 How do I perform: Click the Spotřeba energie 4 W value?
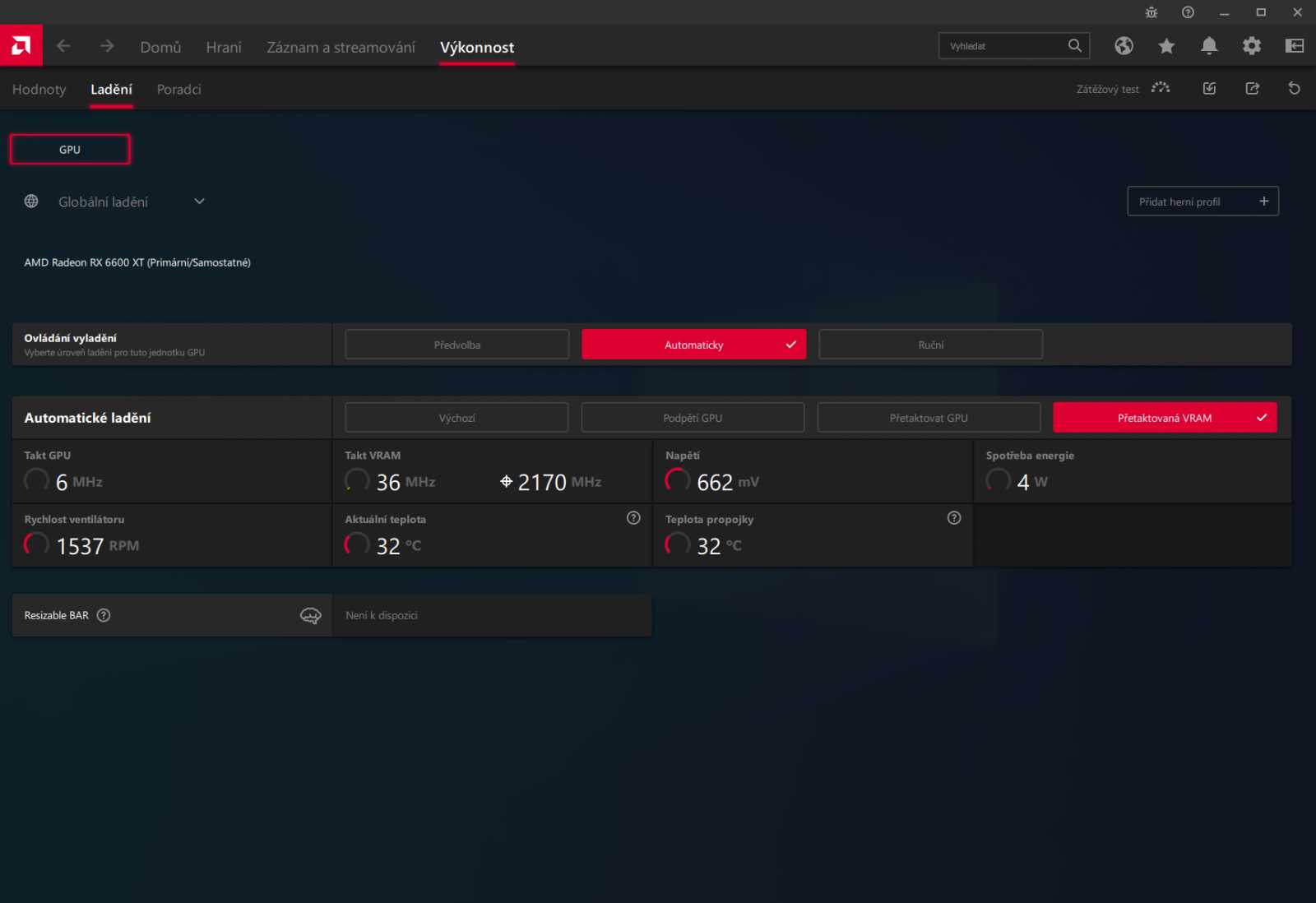pyautogui.click(x=1032, y=482)
